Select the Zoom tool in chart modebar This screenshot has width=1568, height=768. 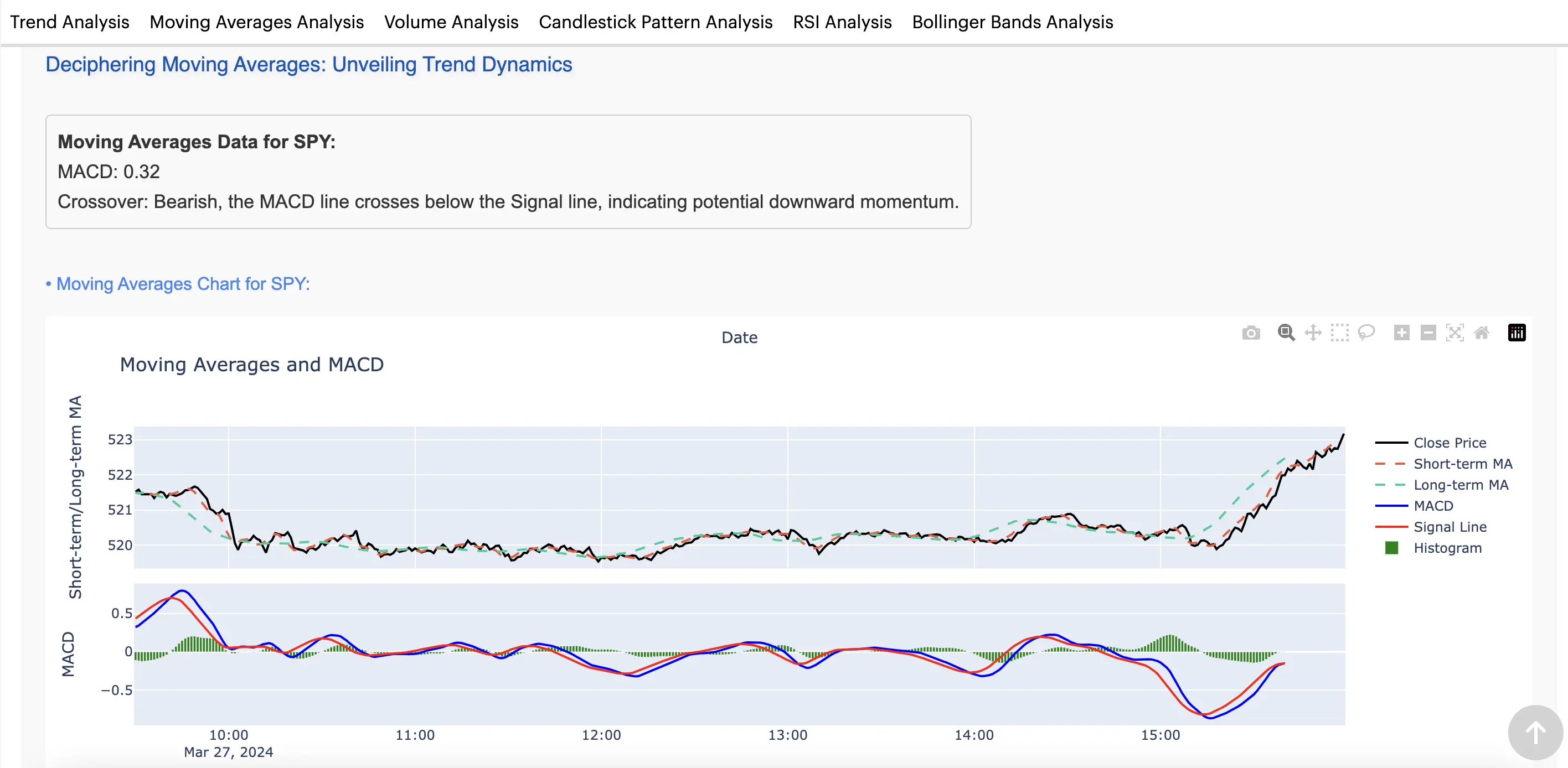(1286, 333)
